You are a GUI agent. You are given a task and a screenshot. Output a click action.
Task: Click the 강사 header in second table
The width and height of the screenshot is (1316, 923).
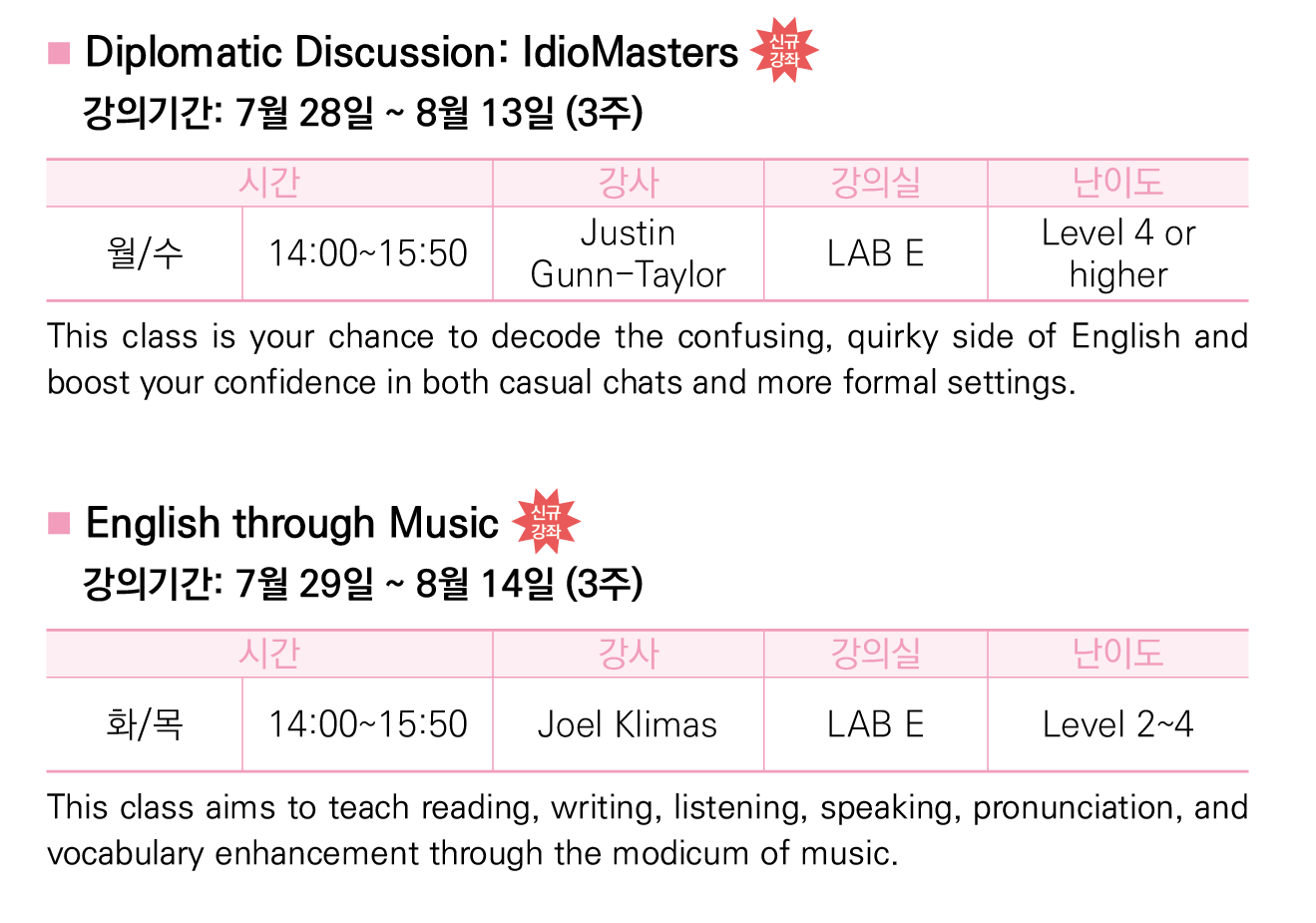point(629,654)
